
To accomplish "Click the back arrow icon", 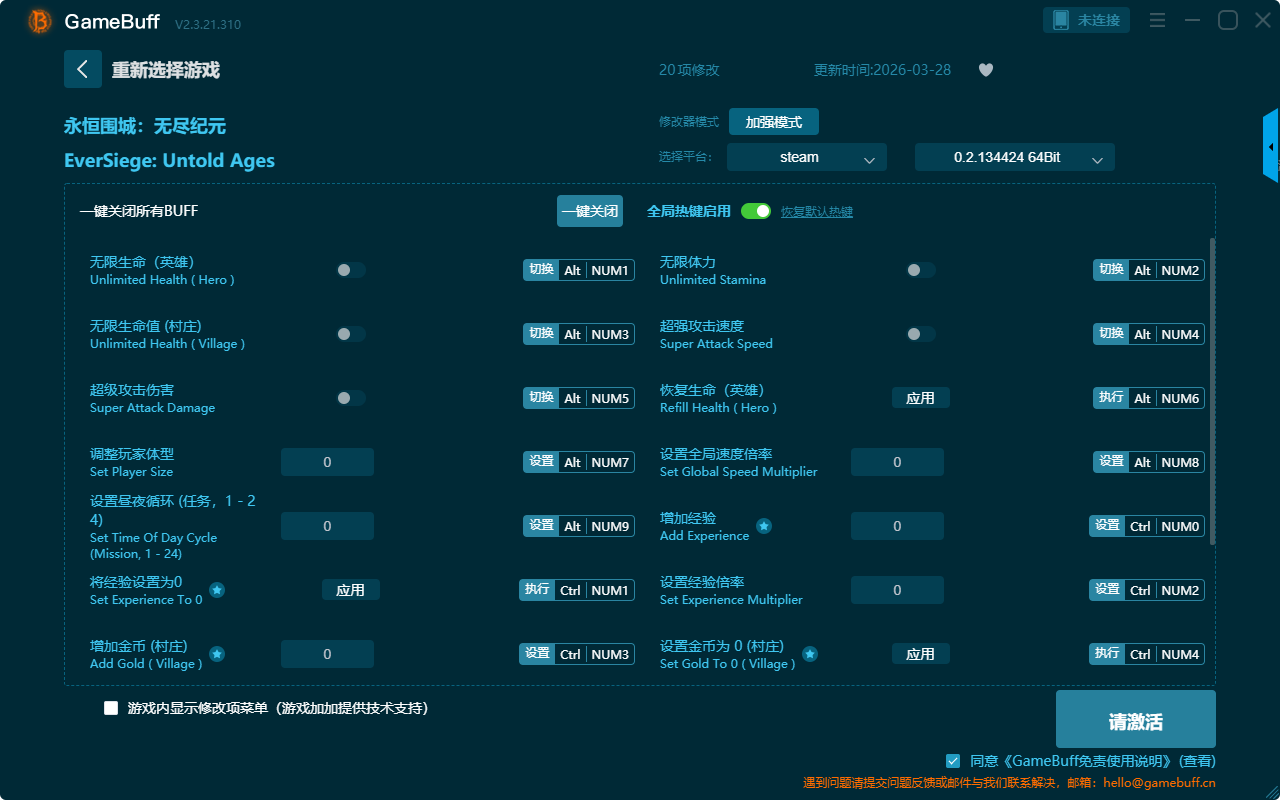I will 83,69.
